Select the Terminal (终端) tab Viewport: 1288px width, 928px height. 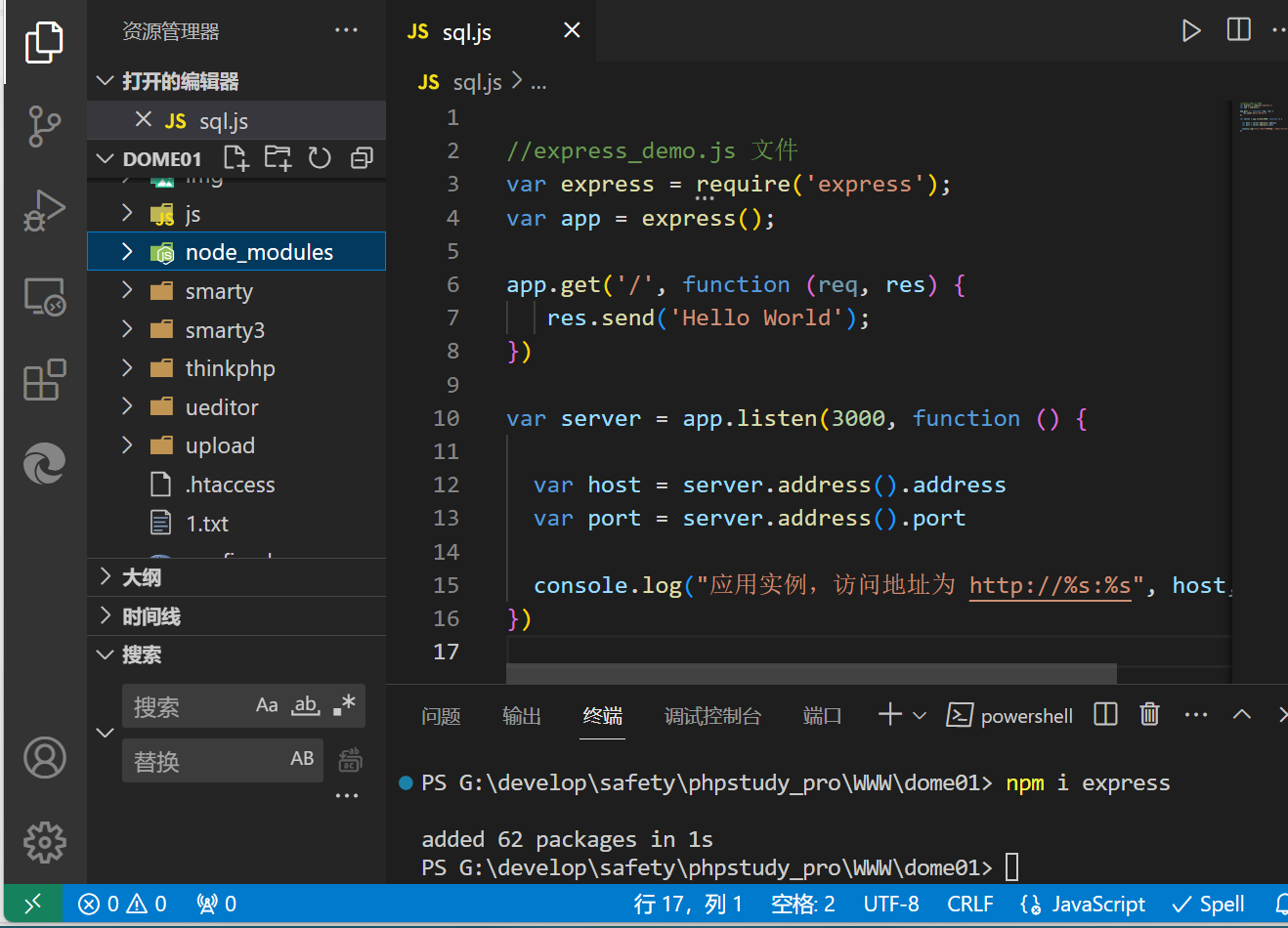tap(602, 716)
